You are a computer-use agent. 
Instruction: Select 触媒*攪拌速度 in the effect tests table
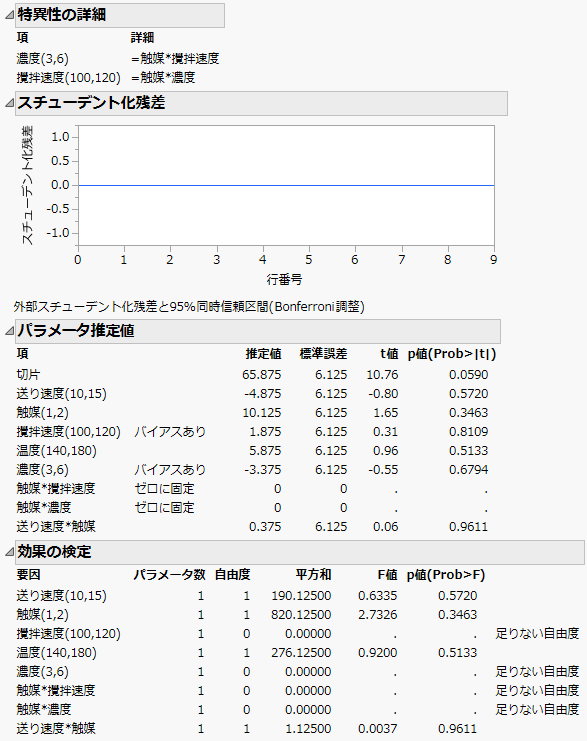tap(56, 690)
